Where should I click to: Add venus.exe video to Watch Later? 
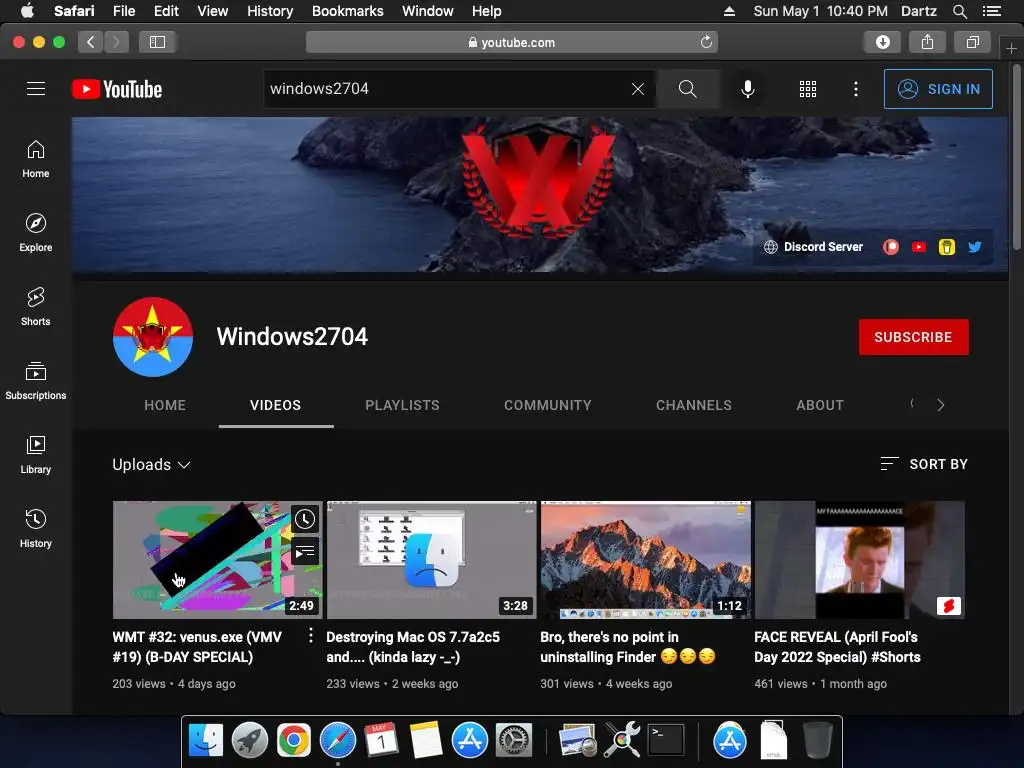305,519
